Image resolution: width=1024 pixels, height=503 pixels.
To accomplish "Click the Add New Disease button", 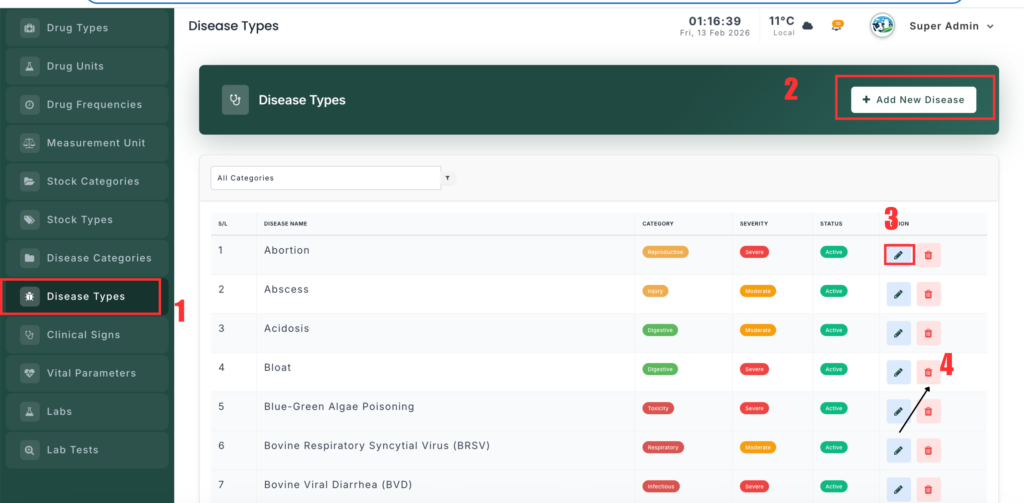I will coord(913,100).
